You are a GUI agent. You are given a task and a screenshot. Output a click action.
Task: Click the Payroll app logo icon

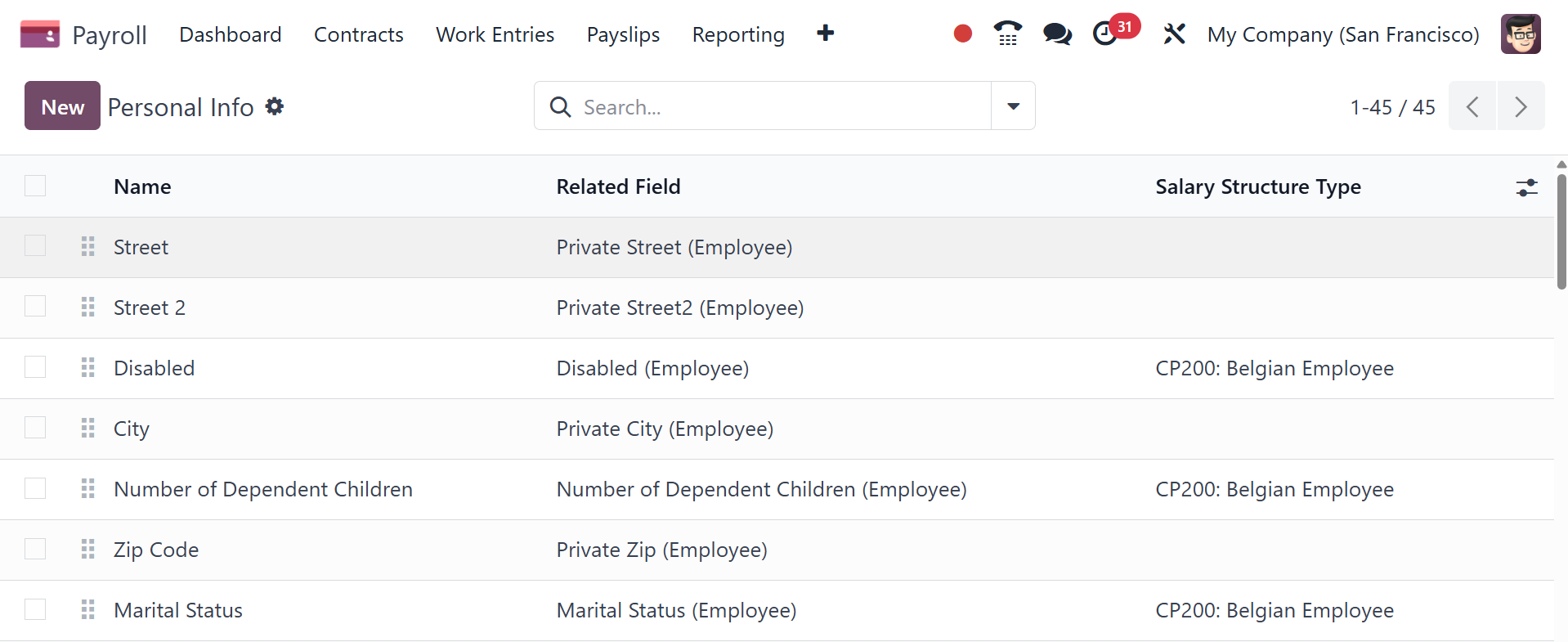pos(39,34)
